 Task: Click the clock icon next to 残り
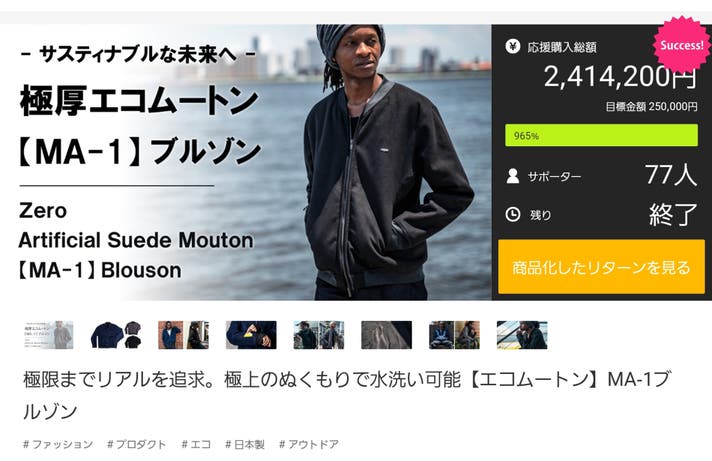tap(513, 214)
